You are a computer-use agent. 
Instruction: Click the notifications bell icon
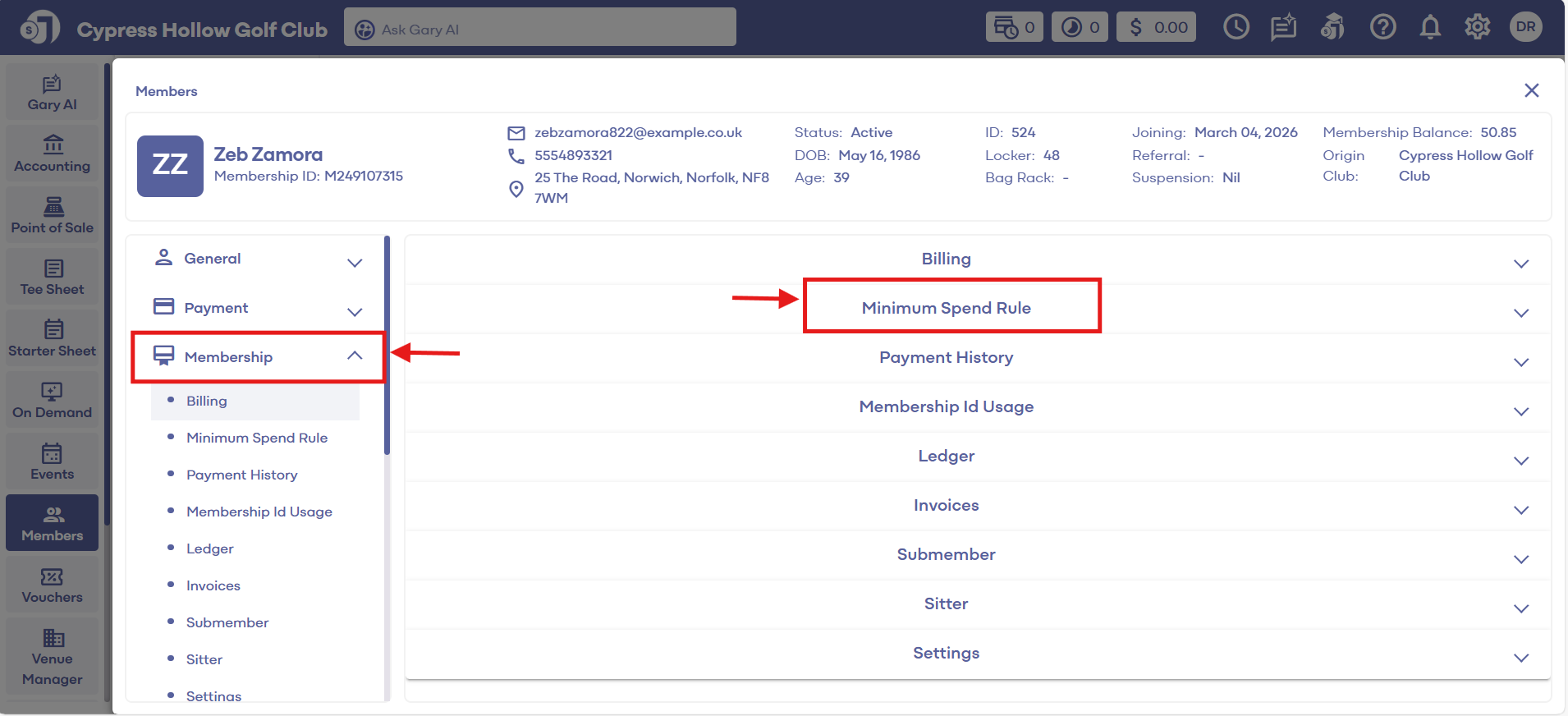pos(1430,27)
